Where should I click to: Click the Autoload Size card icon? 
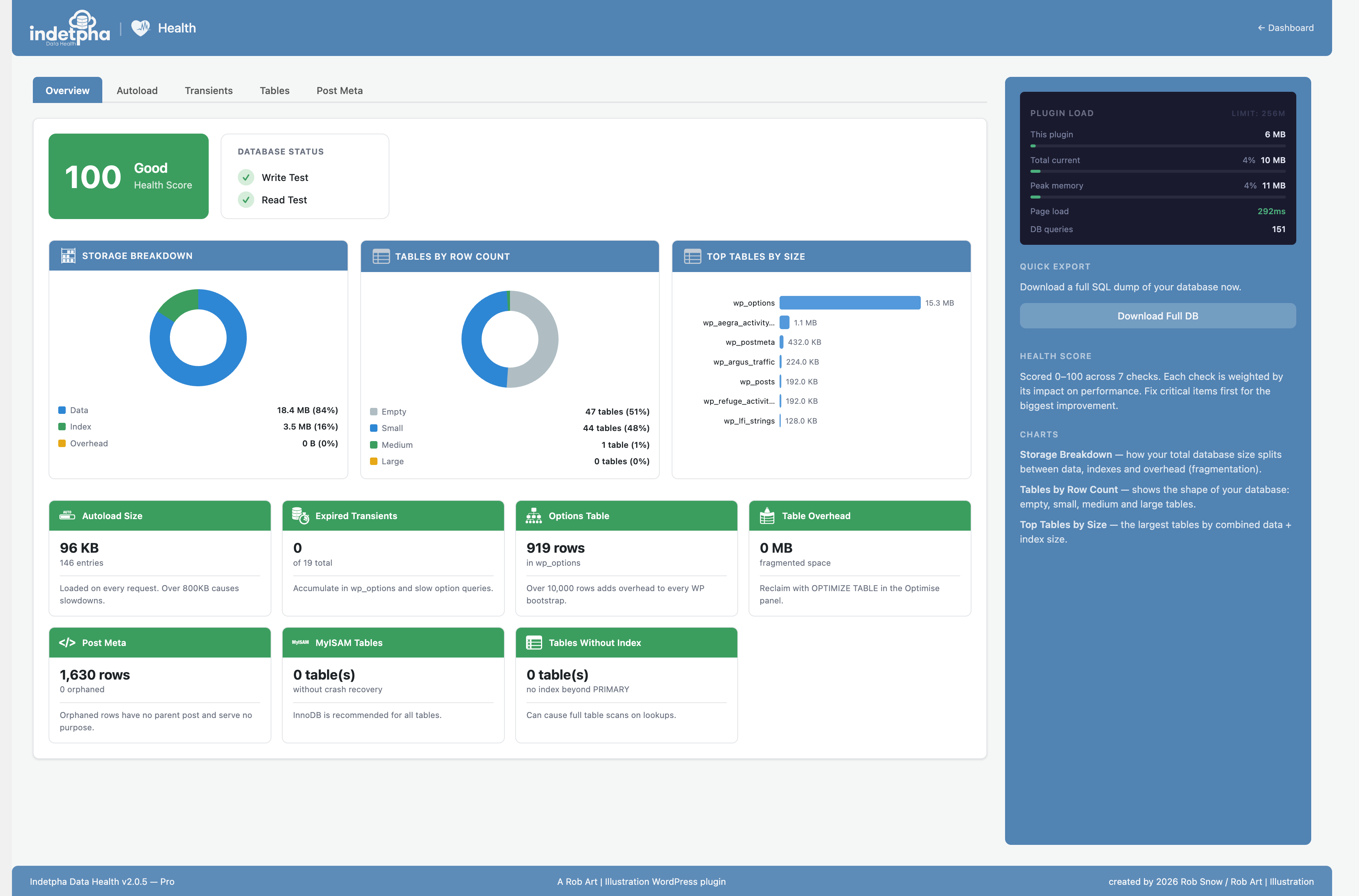tap(68, 515)
